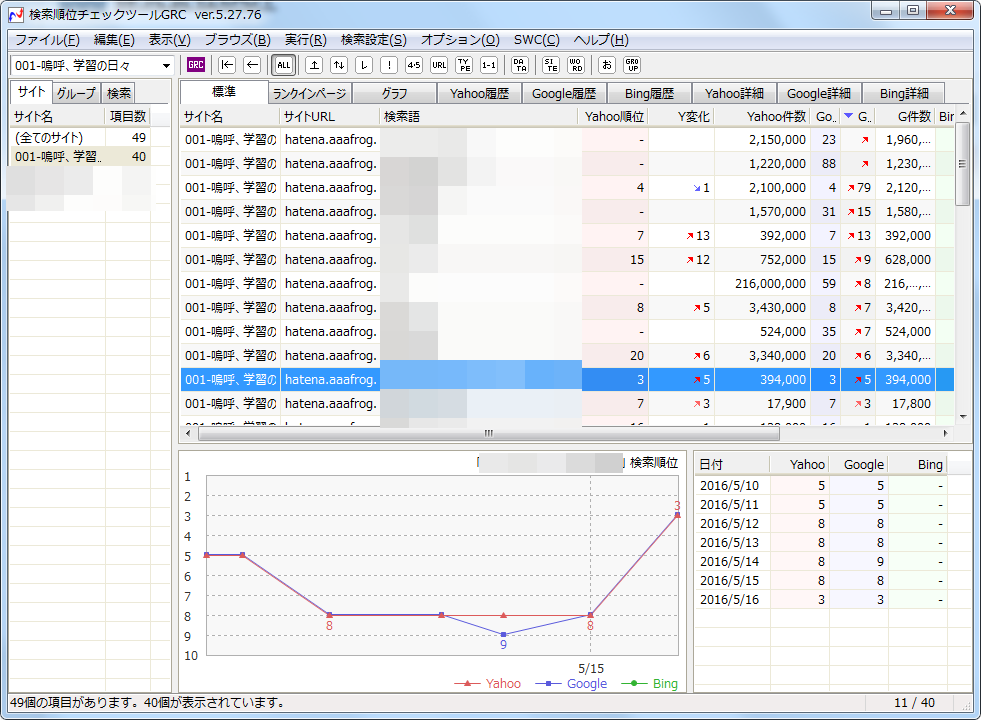The image size is (981, 720).
Task: Click the up-down arrows changed filter icon
Action: click(339, 64)
